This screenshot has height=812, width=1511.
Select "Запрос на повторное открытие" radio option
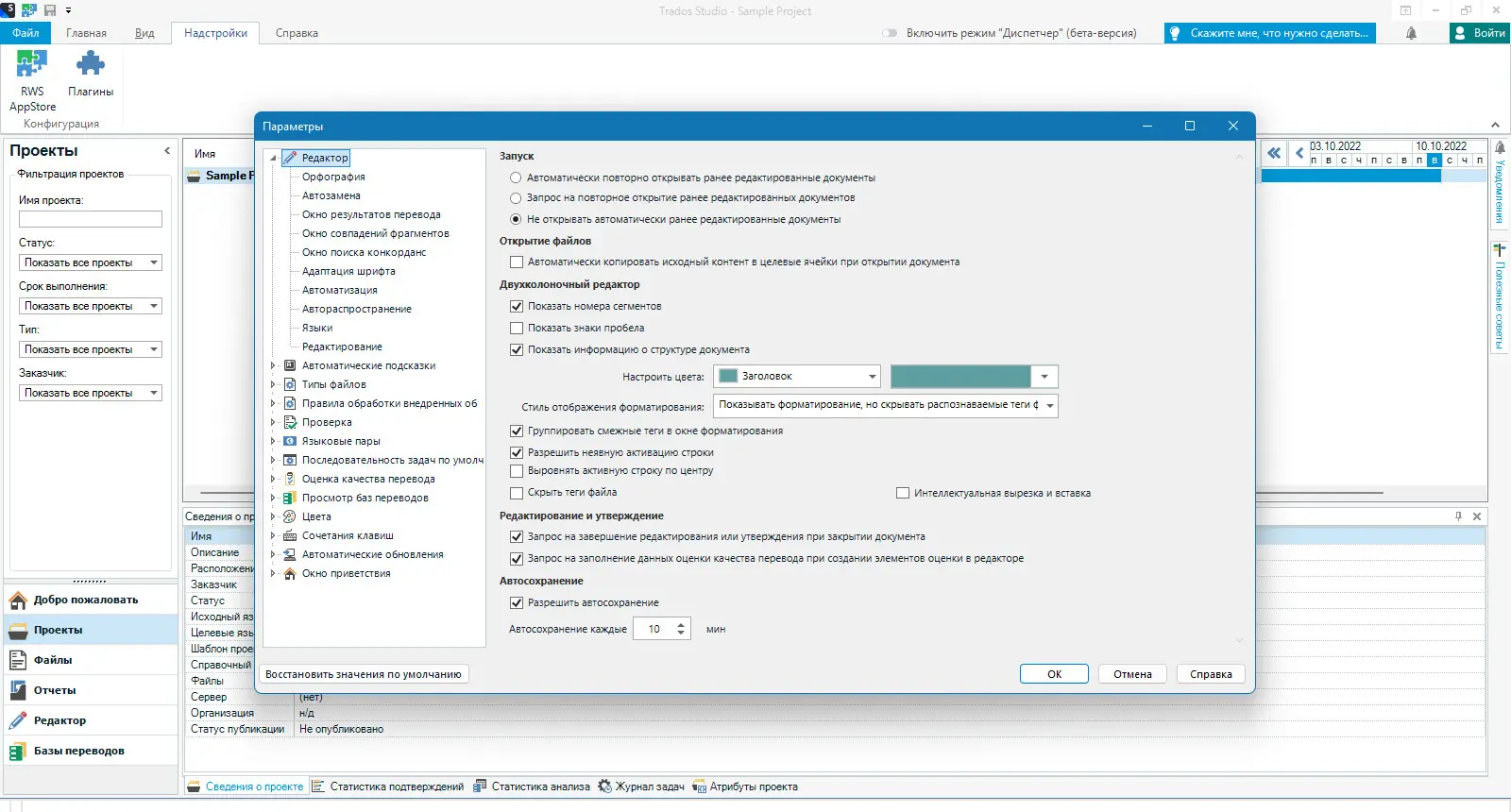[x=516, y=198]
